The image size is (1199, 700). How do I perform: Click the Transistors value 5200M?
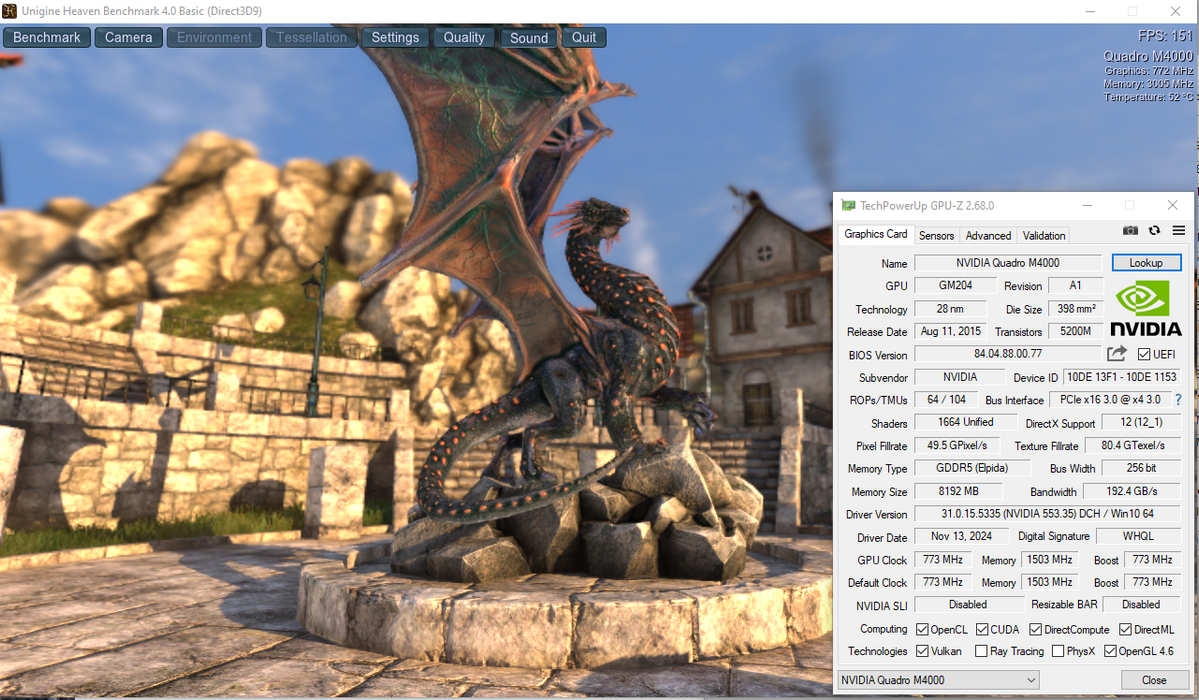[x=1075, y=331]
